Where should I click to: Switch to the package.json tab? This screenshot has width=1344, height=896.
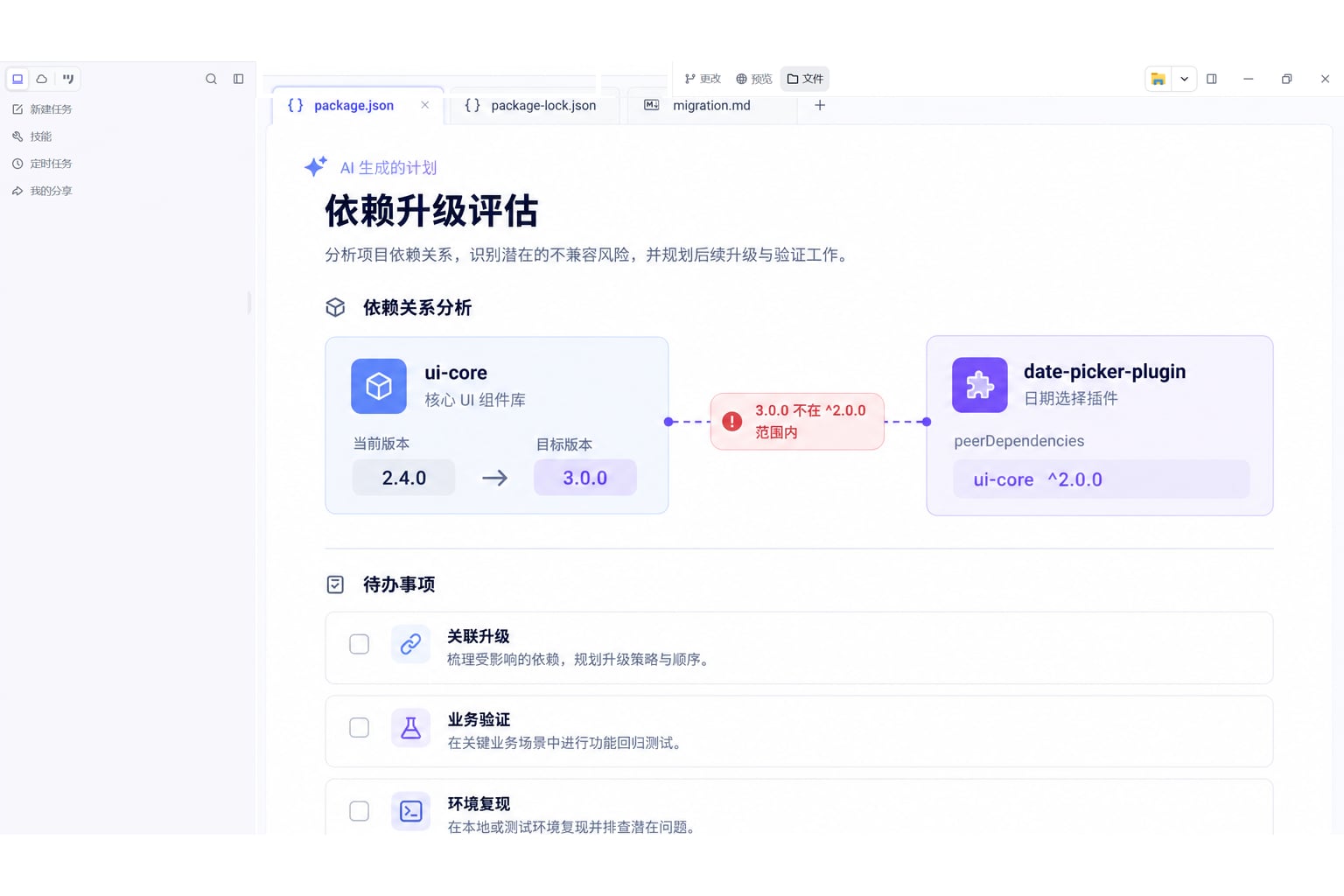[357, 105]
